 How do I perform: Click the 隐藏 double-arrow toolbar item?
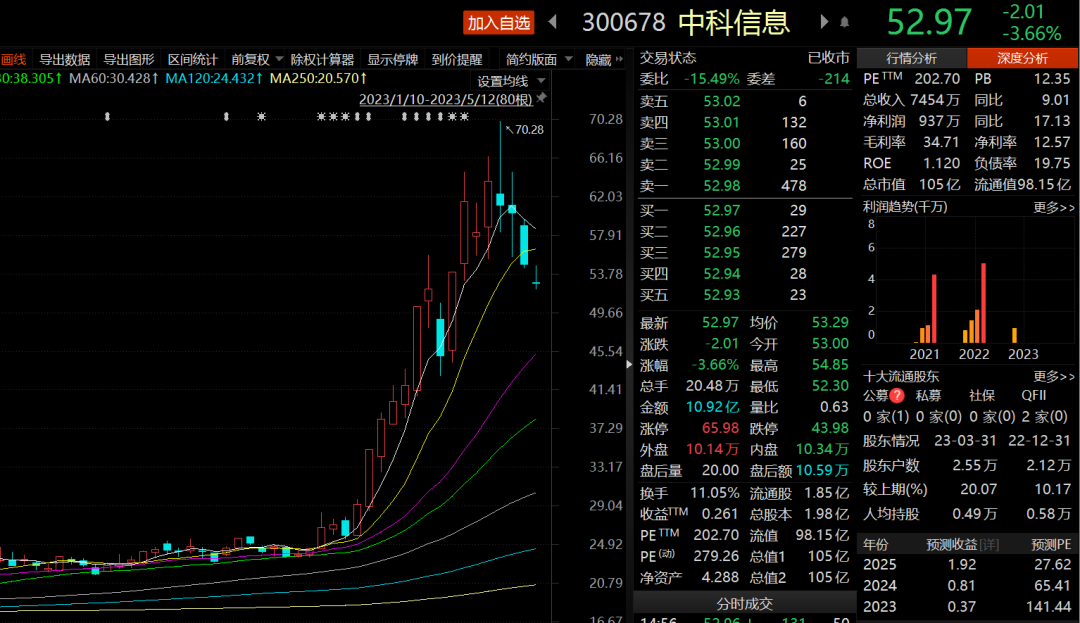tap(603, 60)
